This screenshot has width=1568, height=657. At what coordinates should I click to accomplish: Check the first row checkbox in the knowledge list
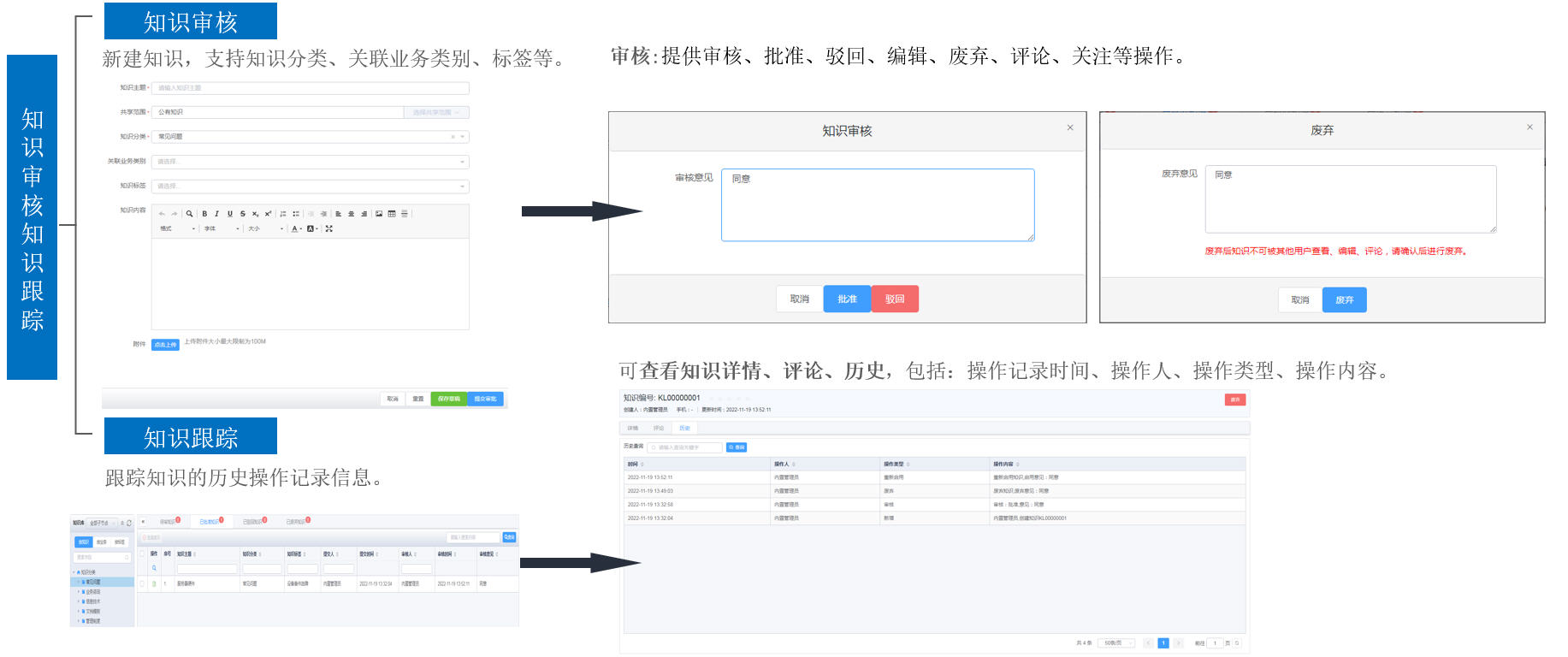142,583
